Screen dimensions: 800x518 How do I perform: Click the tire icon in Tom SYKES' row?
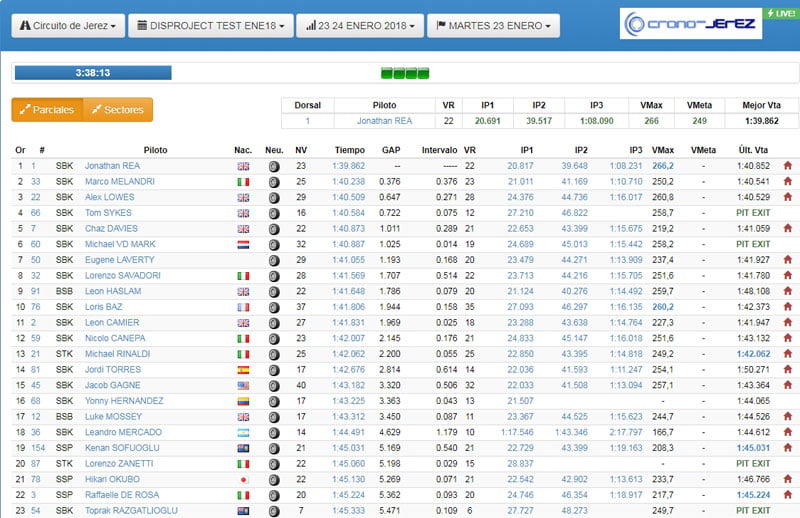[x=274, y=213]
